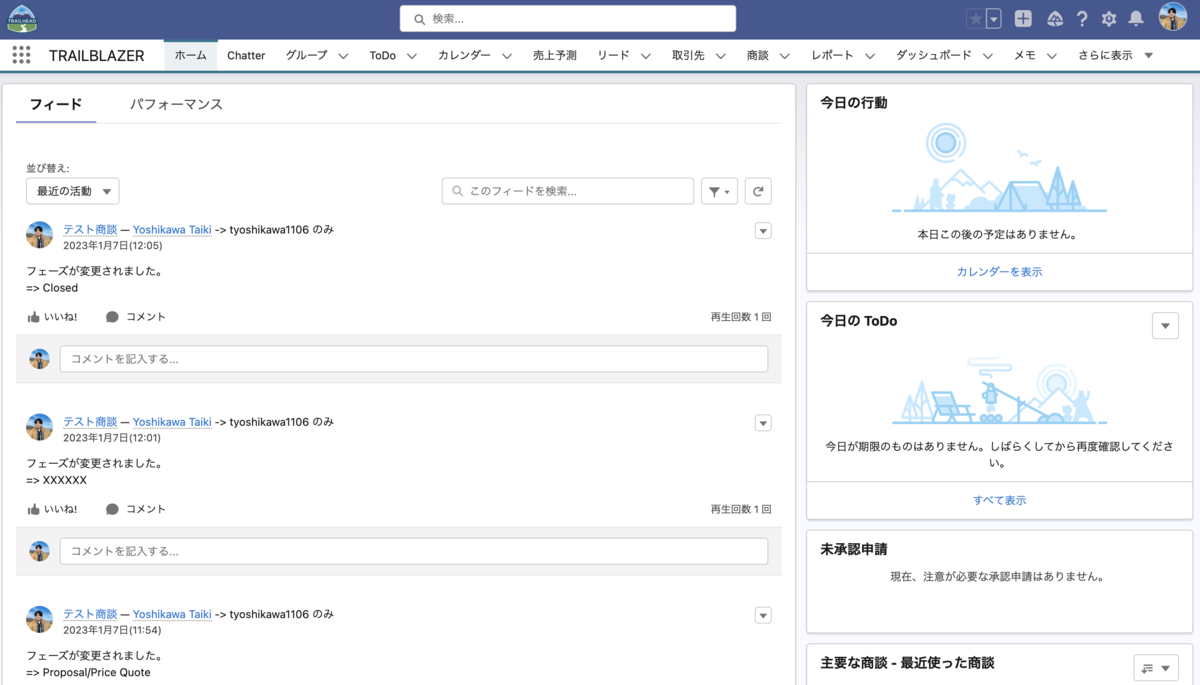
Task: Open the feed filter funnel icon
Action: 719,190
